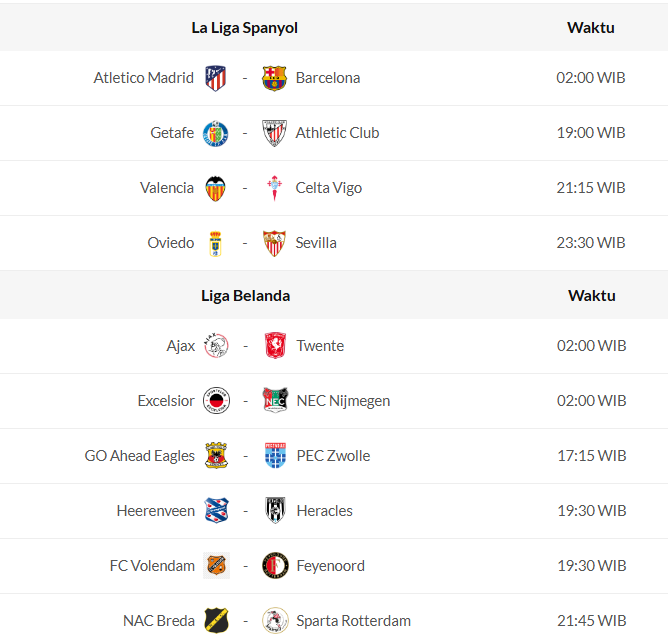Click the Athletic Club crest
Viewport: 668px width, 639px height.
274,133
